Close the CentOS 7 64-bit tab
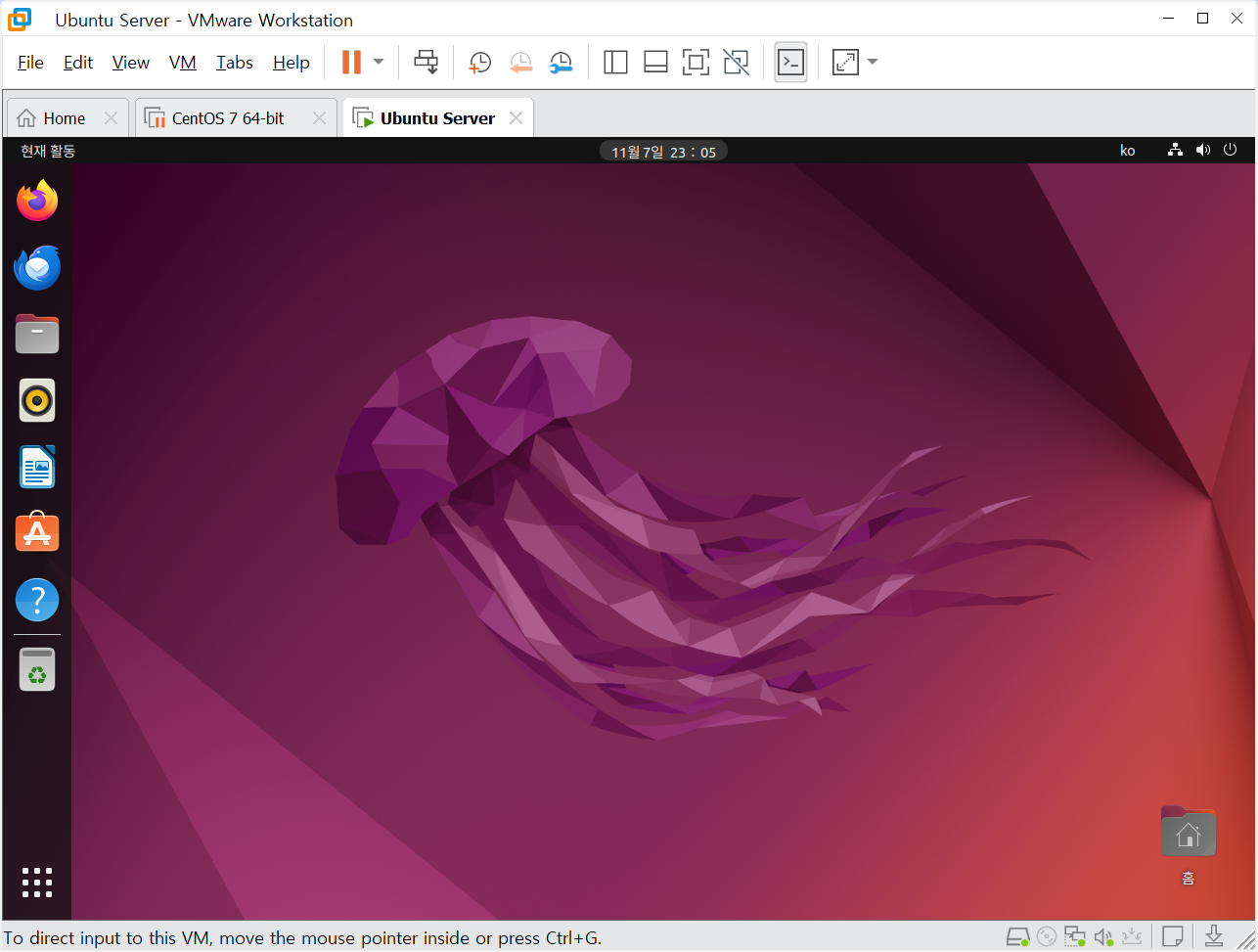 (x=319, y=118)
